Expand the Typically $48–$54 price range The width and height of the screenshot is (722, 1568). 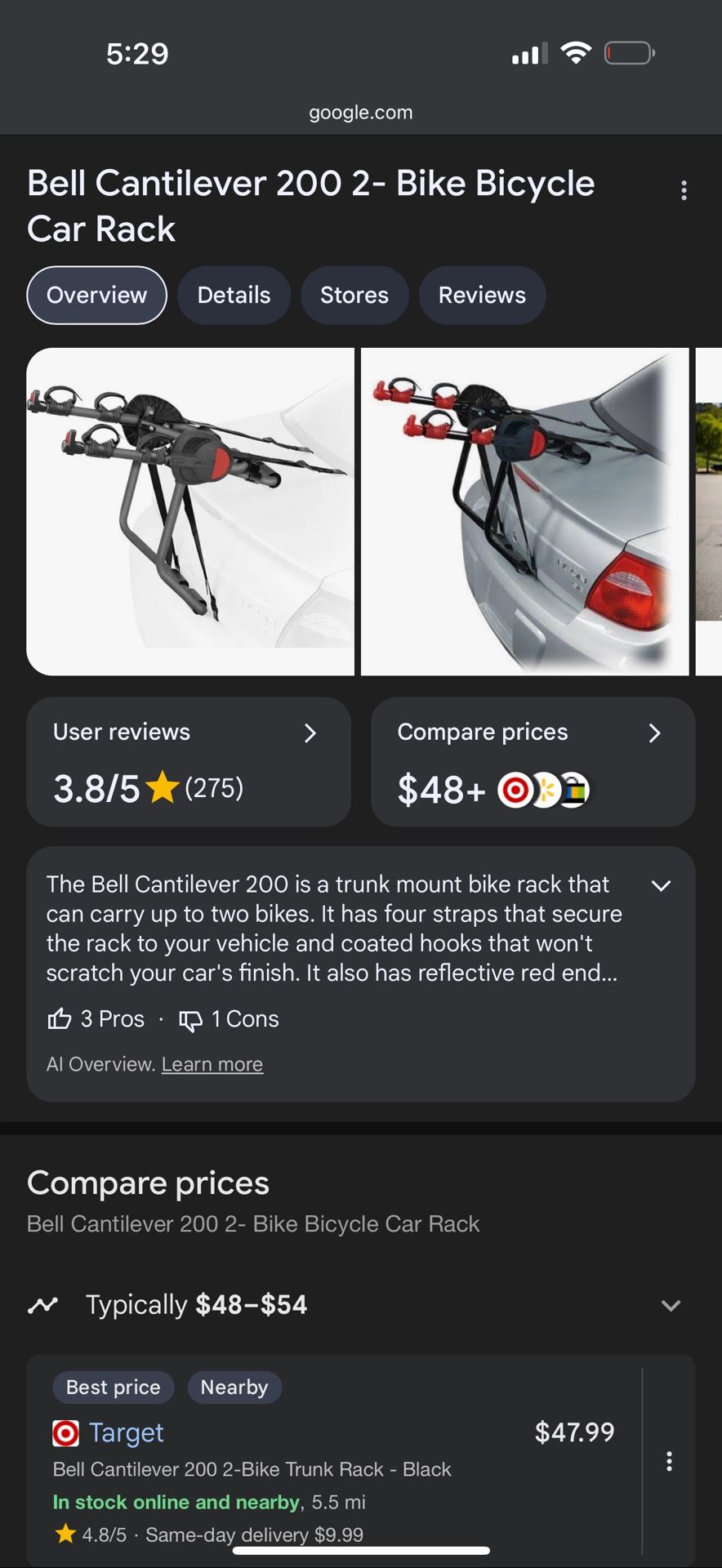671,1305
